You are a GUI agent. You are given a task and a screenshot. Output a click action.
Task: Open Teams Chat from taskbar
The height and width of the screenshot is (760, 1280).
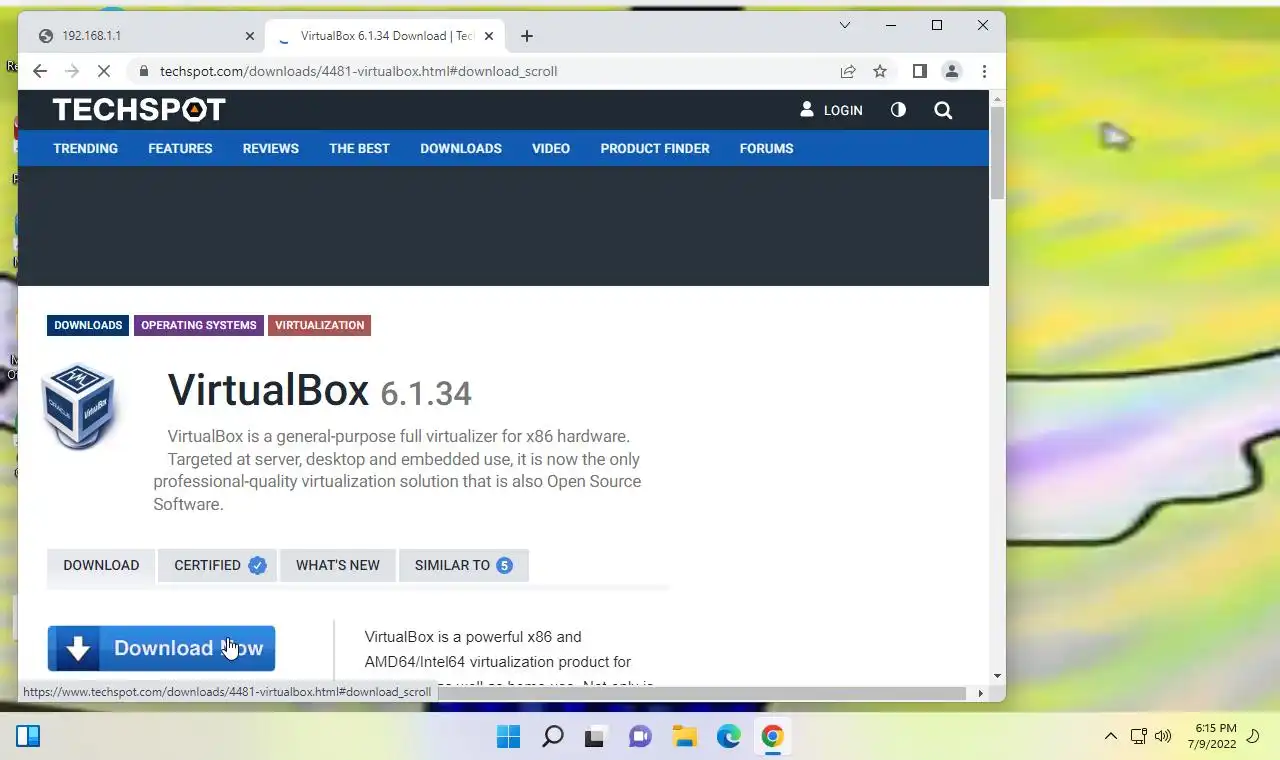tap(640, 737)
